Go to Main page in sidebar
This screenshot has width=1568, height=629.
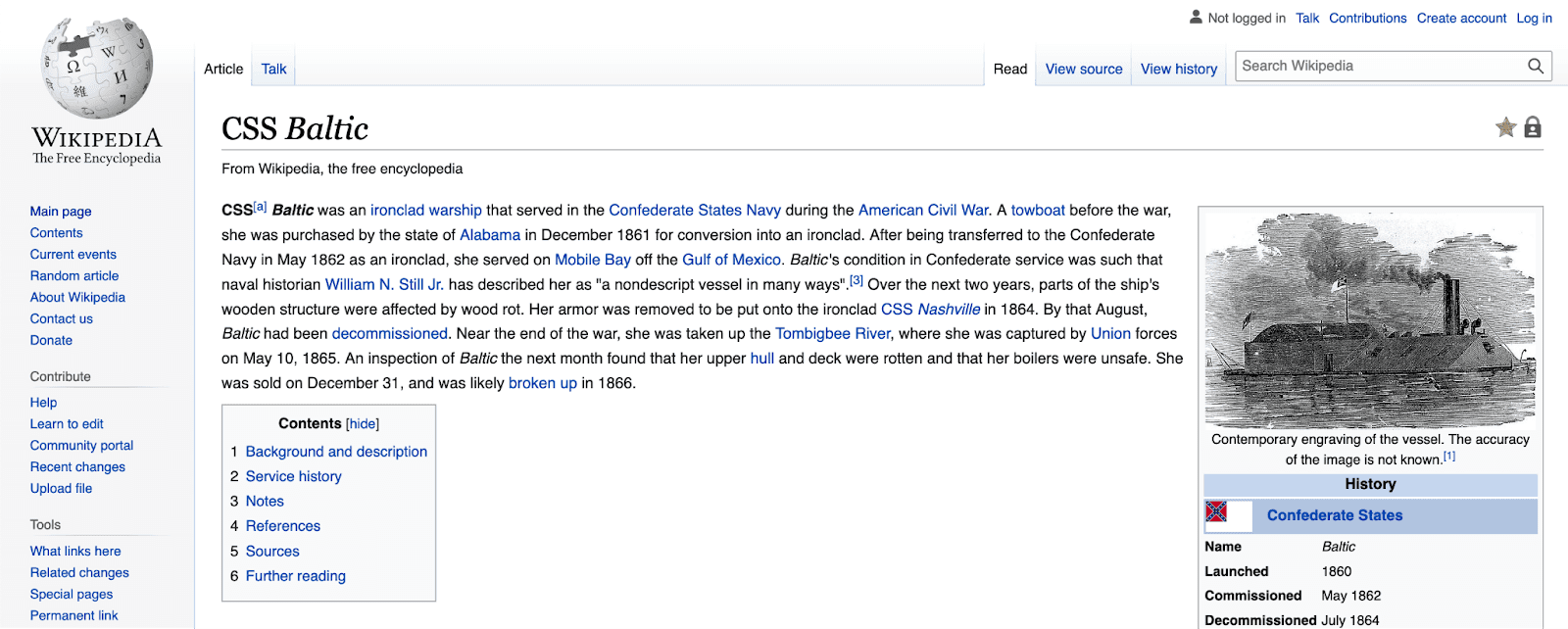pos(61,211)
